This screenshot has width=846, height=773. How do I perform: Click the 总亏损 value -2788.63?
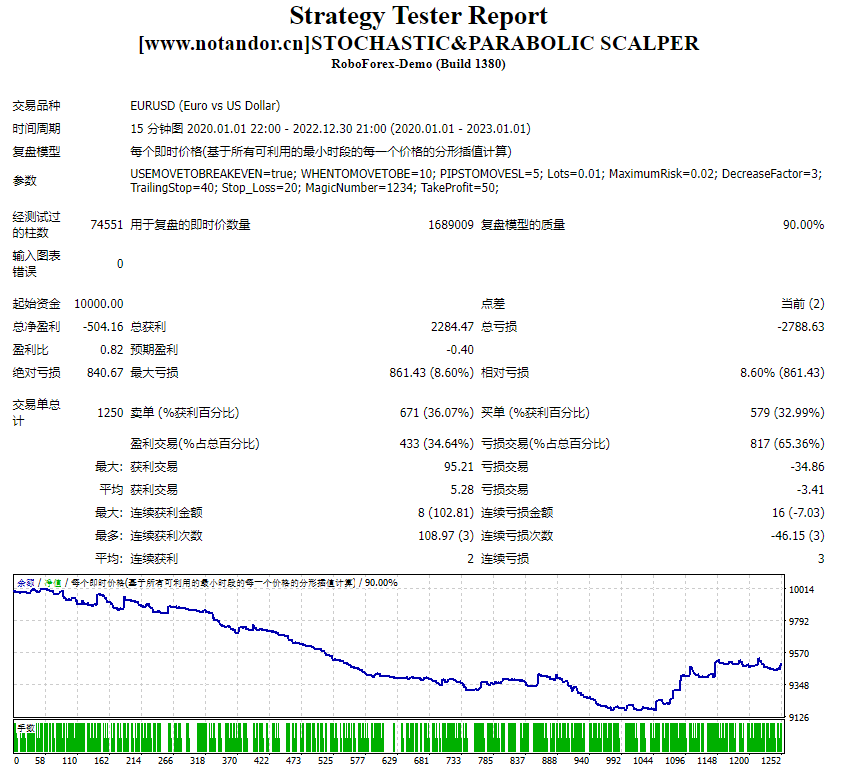point(801,327)
